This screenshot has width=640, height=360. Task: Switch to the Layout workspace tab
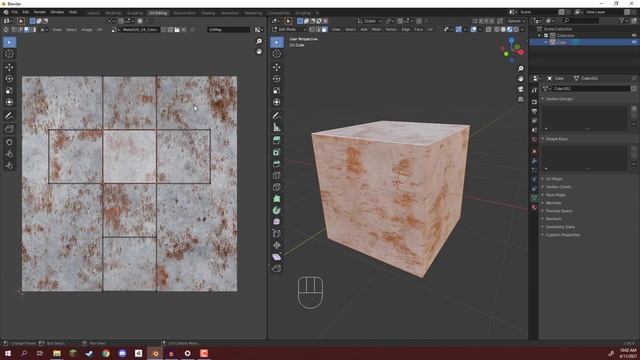pyautogui.click(x=93, y=13)
